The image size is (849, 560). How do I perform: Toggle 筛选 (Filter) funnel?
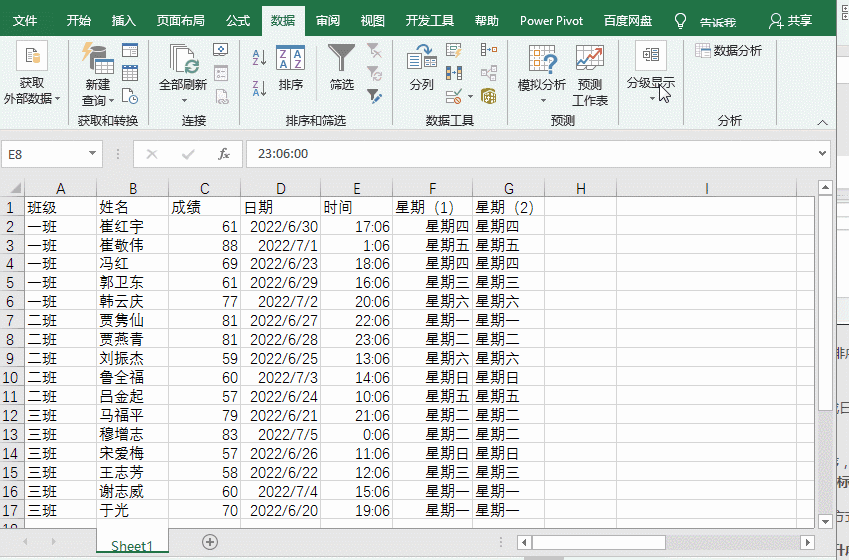(x=342, y=68)
